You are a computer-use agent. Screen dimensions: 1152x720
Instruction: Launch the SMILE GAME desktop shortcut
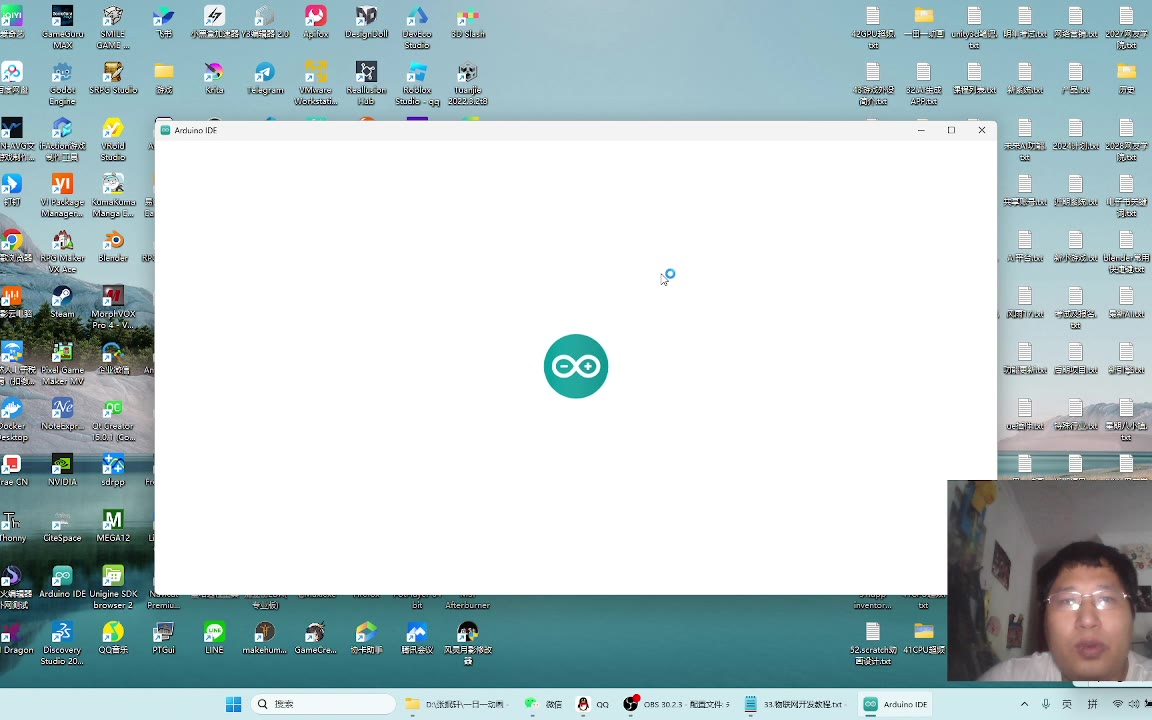pyautogui.click(x=112, y=27)
